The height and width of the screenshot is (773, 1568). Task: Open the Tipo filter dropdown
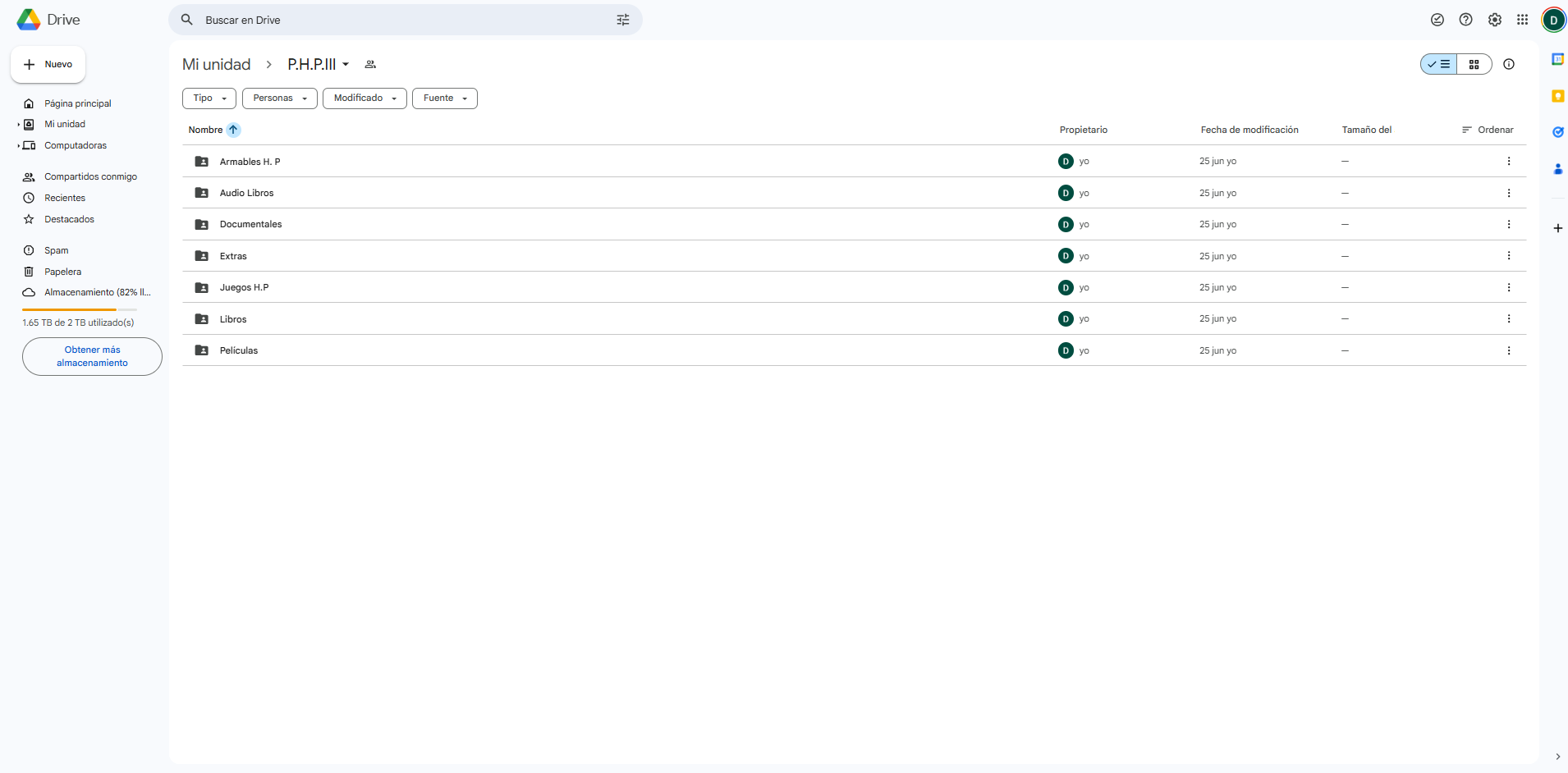209,98
